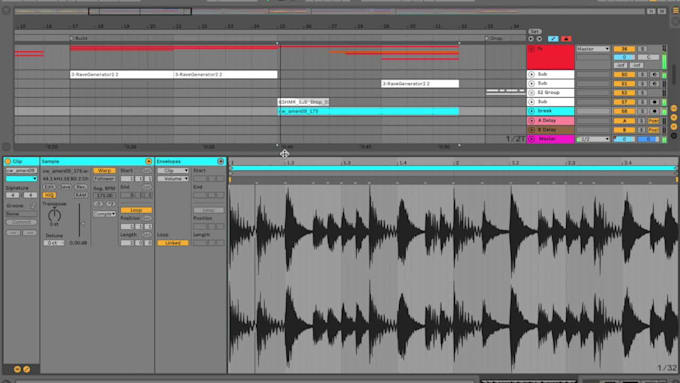This screenshot has width=680, height=383.
Task: Click the round button at top-left corner
Action: pyautogui.click(x=6, y=10)
